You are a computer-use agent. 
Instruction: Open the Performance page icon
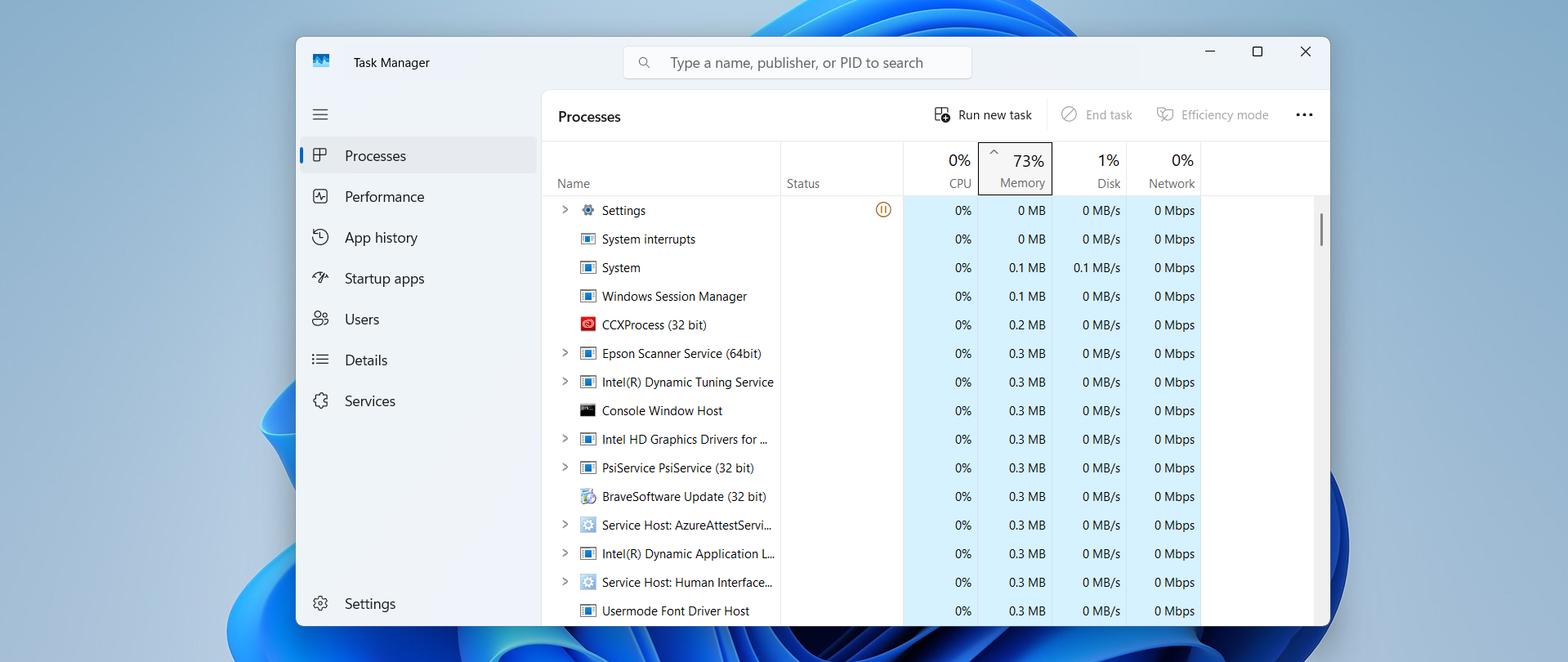coord(320,197)
